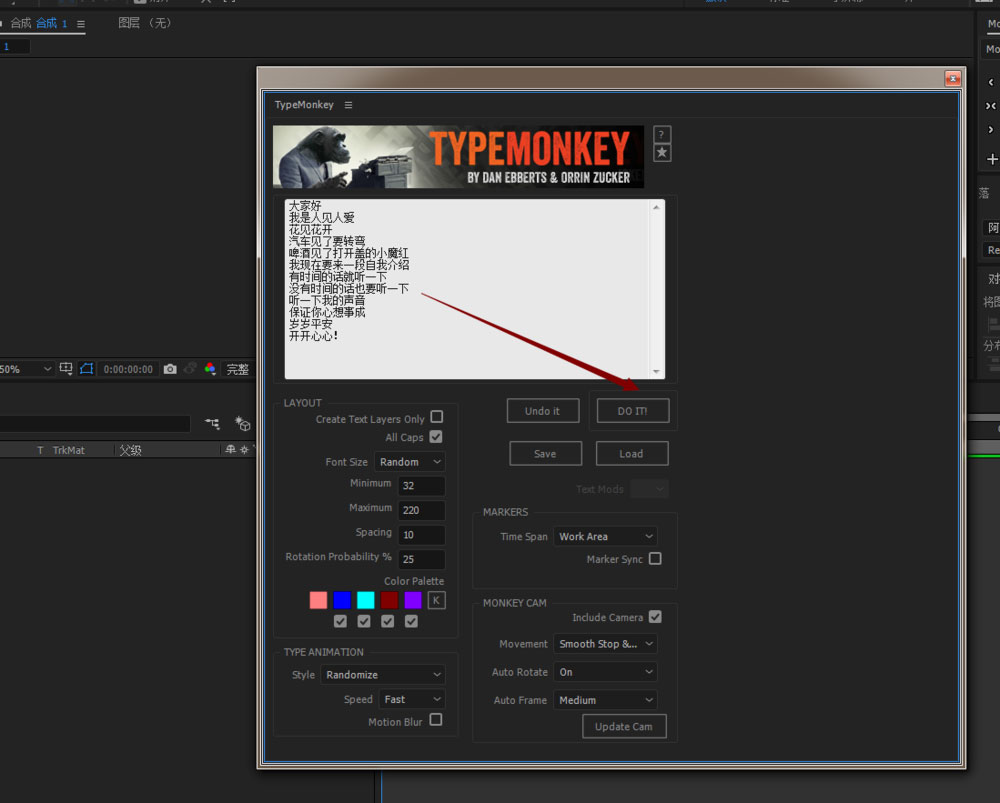The image size is (1000, 803).
Task: Click the TypeMonkey help question mark icon
Action: tap(662, 134)
